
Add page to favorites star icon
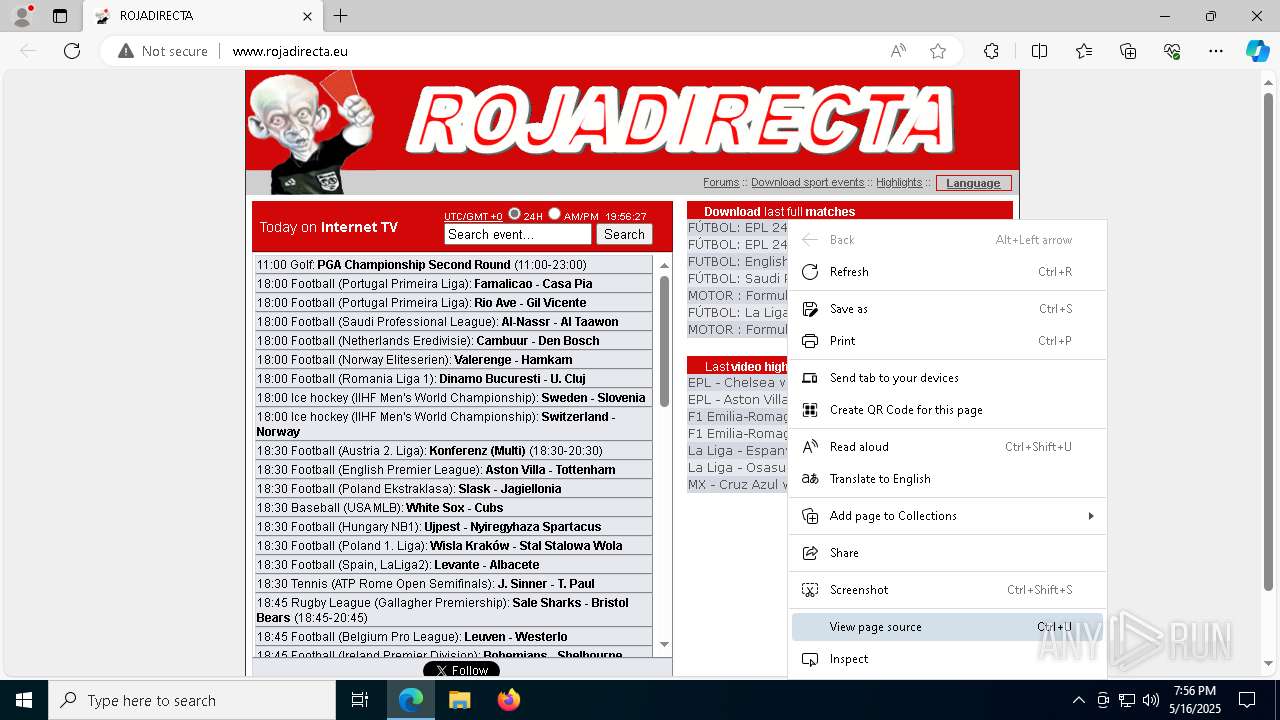click(x=937, y=51)
